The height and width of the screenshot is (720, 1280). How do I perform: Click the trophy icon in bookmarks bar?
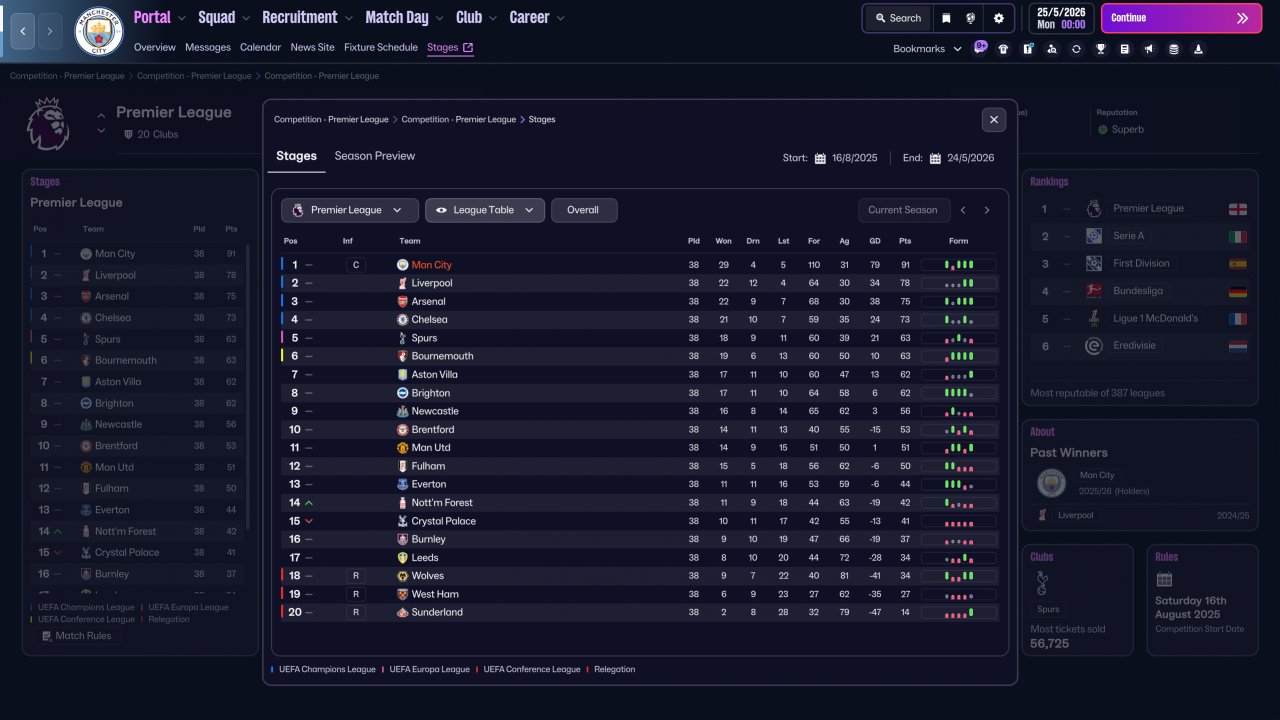pos(1101,49)
